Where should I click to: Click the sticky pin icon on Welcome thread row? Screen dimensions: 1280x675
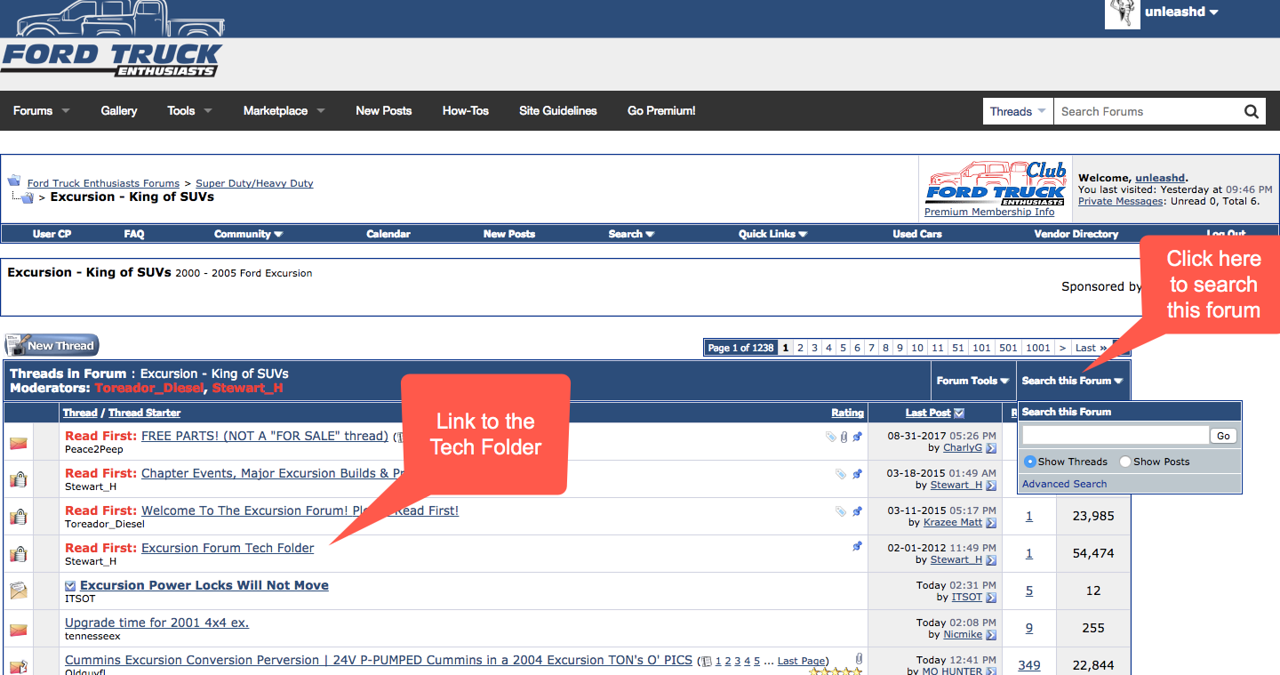pos(857,511)
